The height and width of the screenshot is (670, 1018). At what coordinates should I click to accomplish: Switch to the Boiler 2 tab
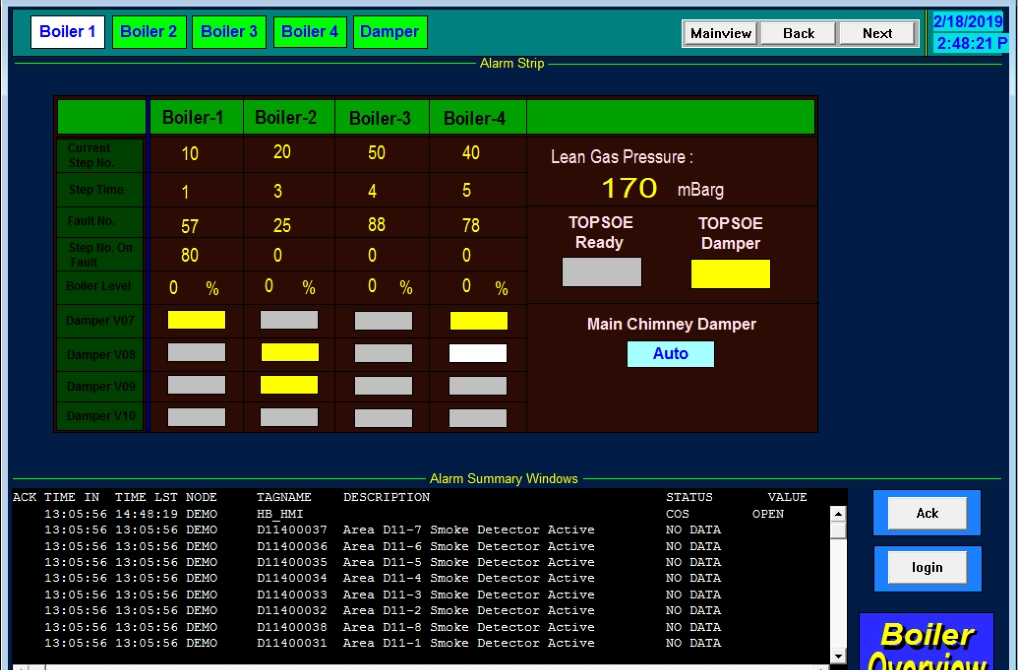click(148, 32)
